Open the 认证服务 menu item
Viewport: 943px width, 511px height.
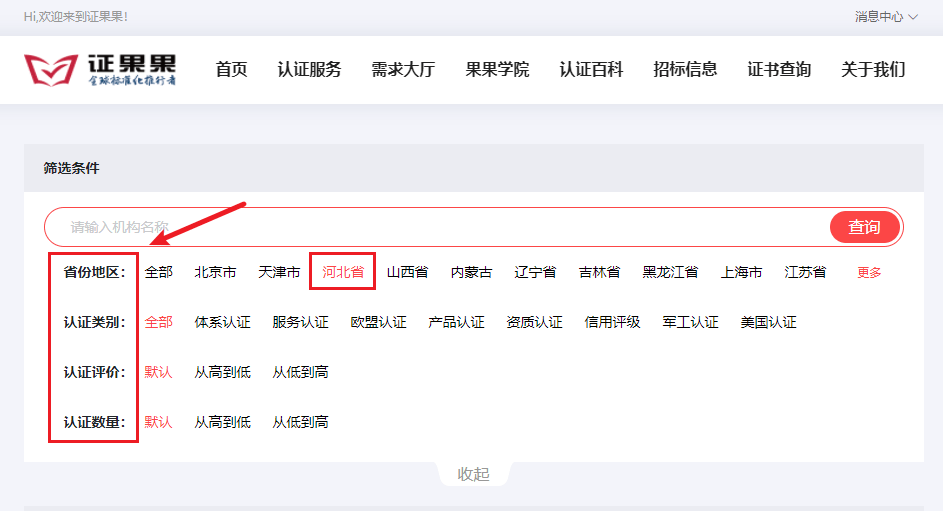[309, 70]
